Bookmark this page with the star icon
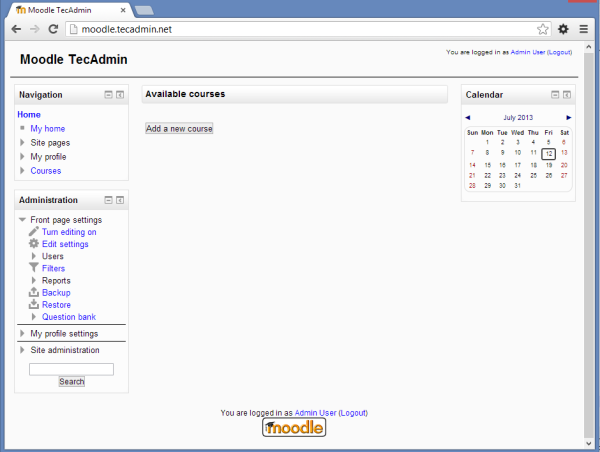Image resolution: width=600 pixels, height=452 pixels. click(543, 30)
